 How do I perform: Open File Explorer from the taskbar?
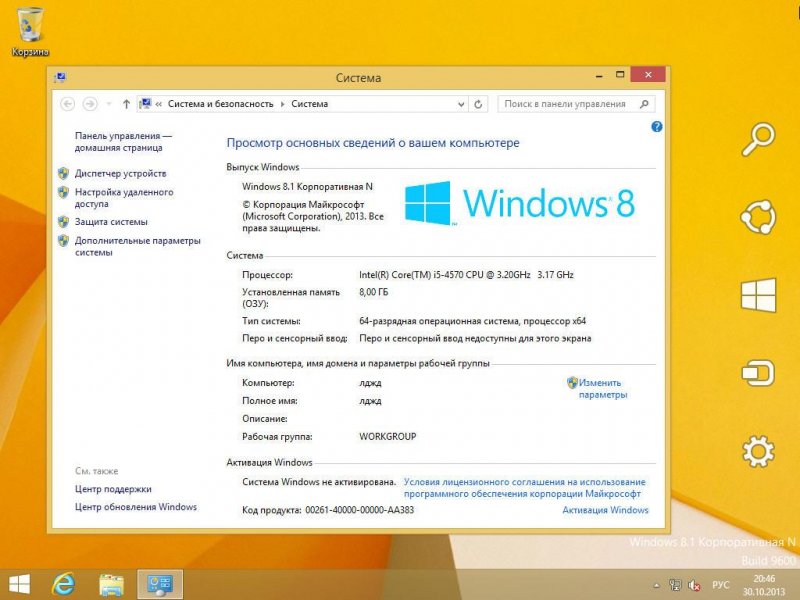point(112,585)
